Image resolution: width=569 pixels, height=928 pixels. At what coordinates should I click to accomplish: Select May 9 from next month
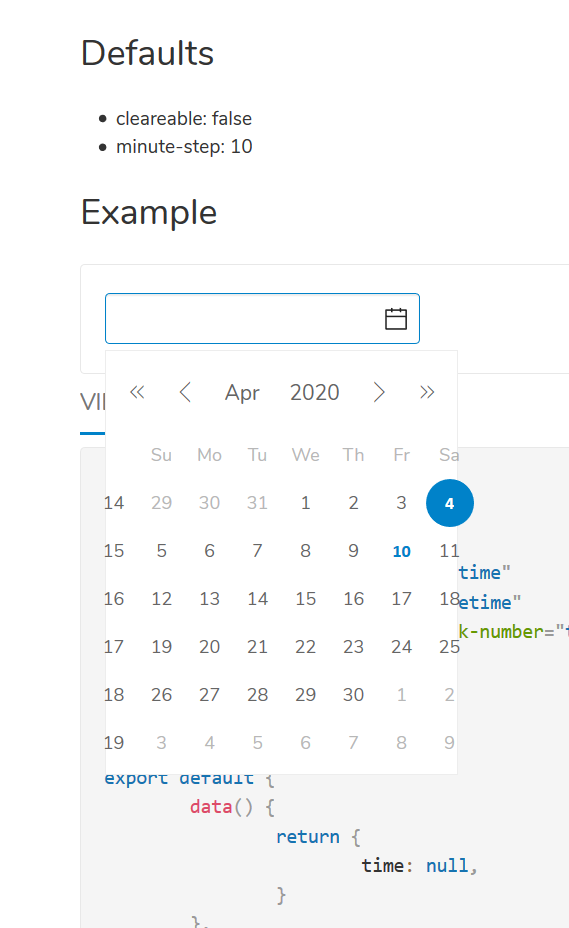(x=449, y=743)
